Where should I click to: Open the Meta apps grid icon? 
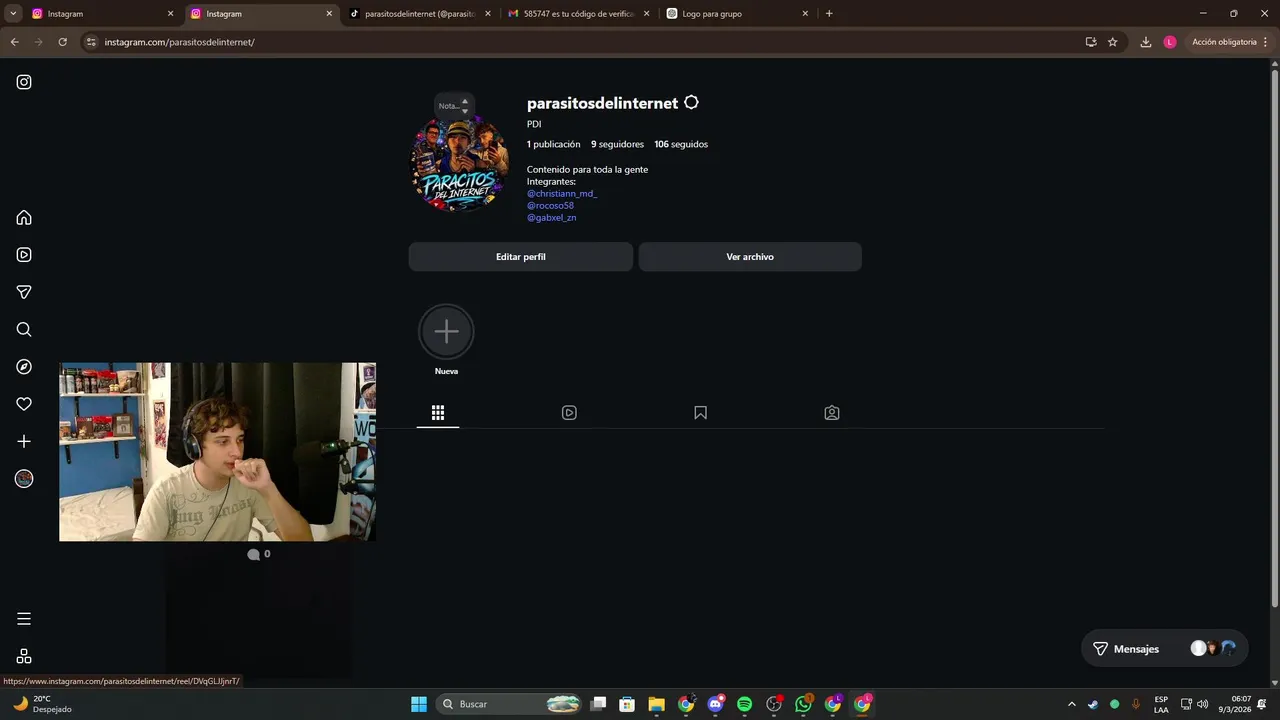(24, 656)
